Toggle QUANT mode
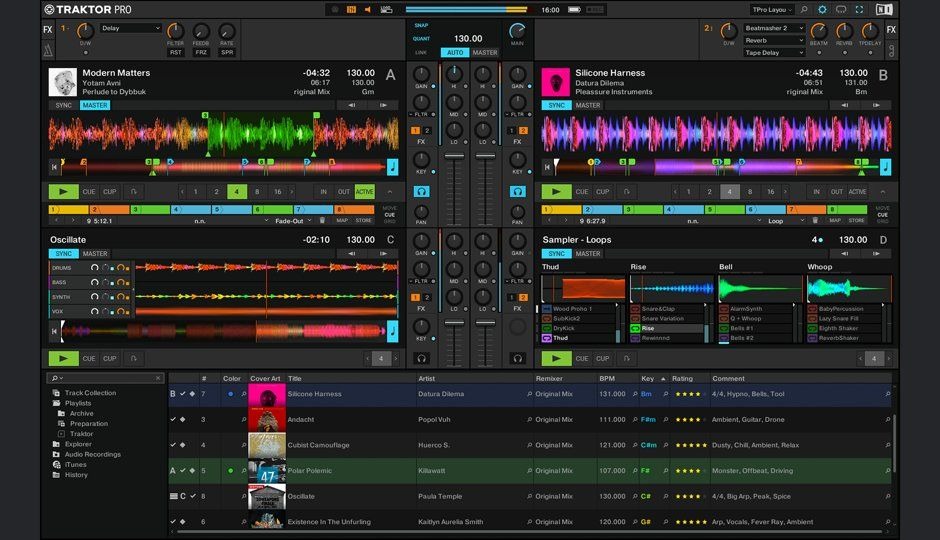 pyautogui.click(x=421, y=38)
